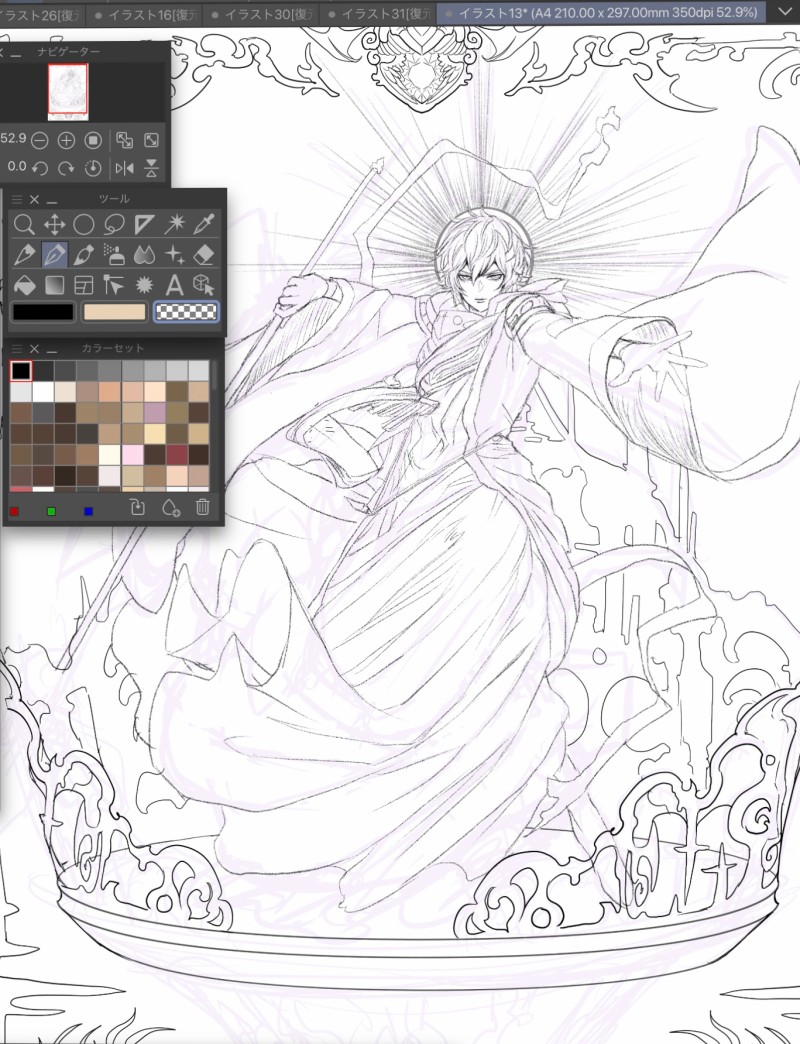This screenshot has width=800, height=1044.
Task: Select the active イラスト13 A4 tab
Action: (603, 13)
